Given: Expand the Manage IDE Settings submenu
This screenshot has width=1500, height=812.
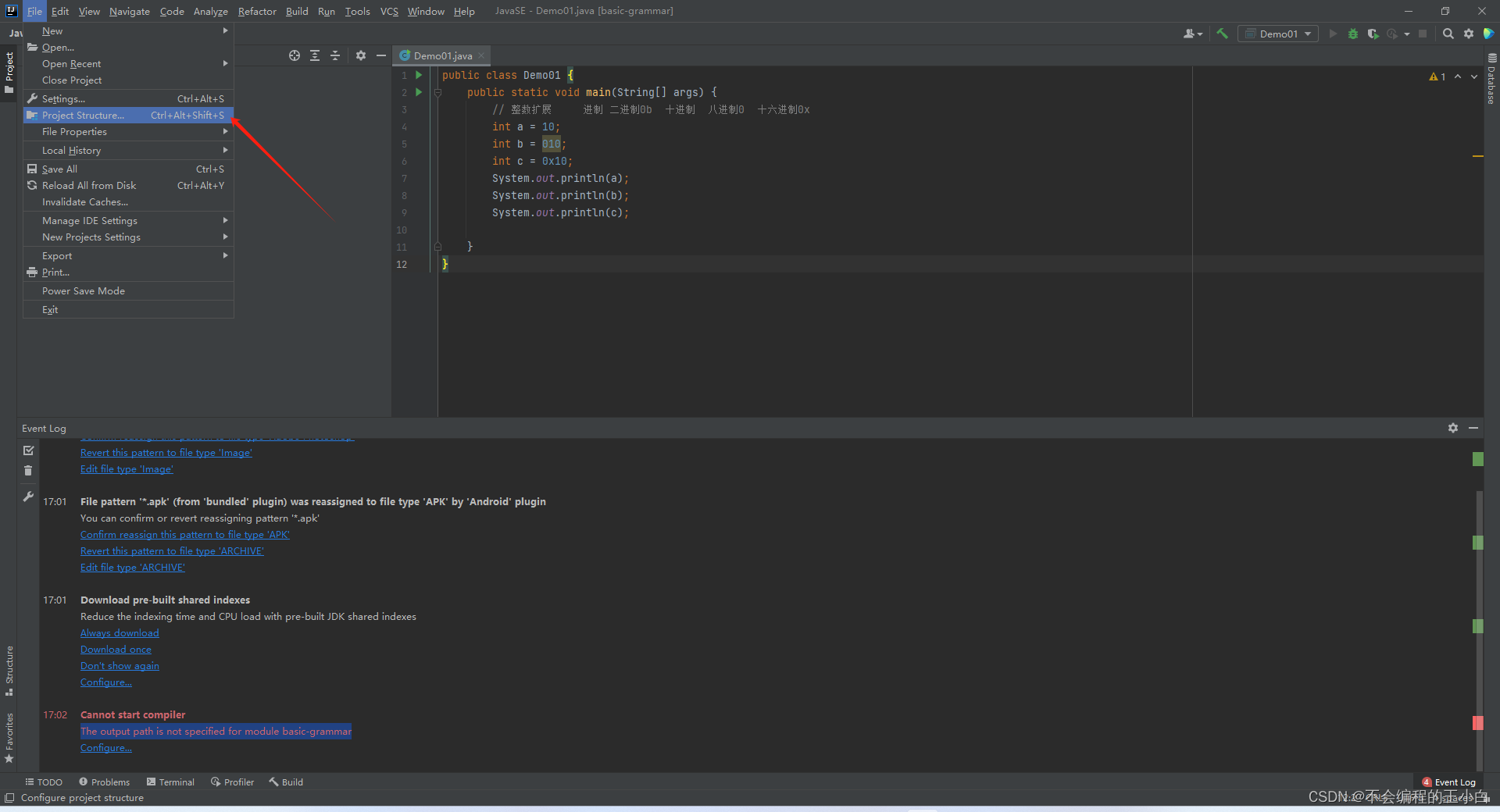Looking at the screenshot, I should (x=129, y=221).
